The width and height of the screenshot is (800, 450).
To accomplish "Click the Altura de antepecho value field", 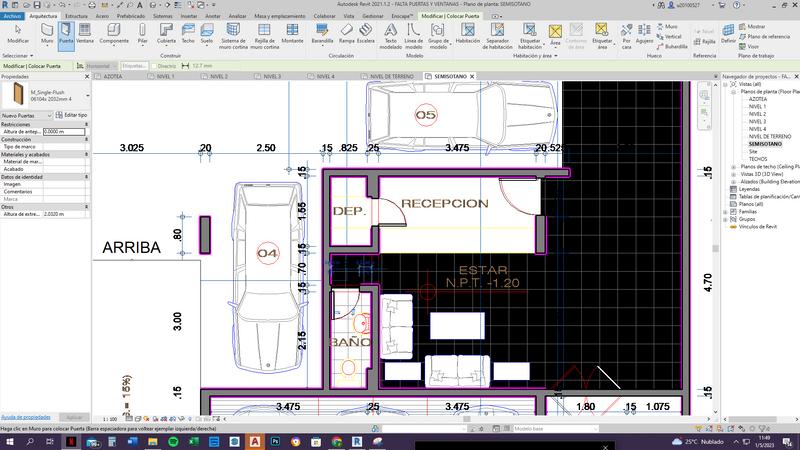I will (x=64, y=132).
